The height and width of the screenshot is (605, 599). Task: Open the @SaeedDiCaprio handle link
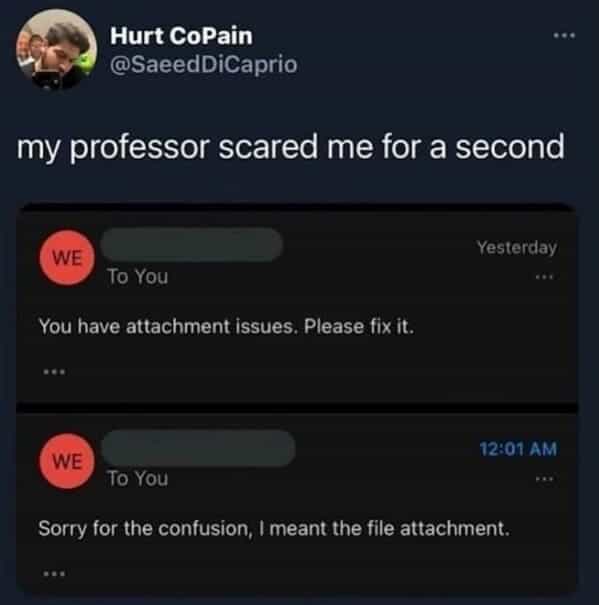(x=203, y=64)
